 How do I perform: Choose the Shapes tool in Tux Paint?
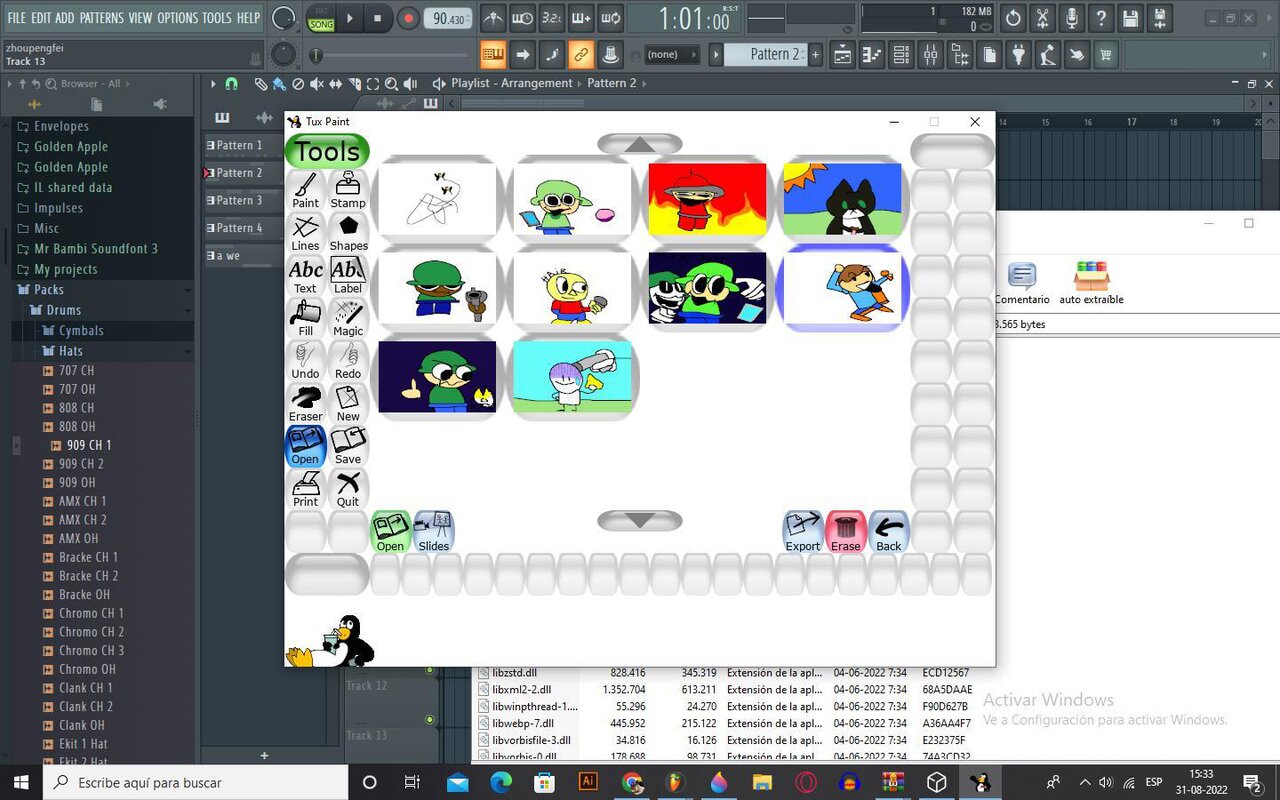click(x=348, y=233)
